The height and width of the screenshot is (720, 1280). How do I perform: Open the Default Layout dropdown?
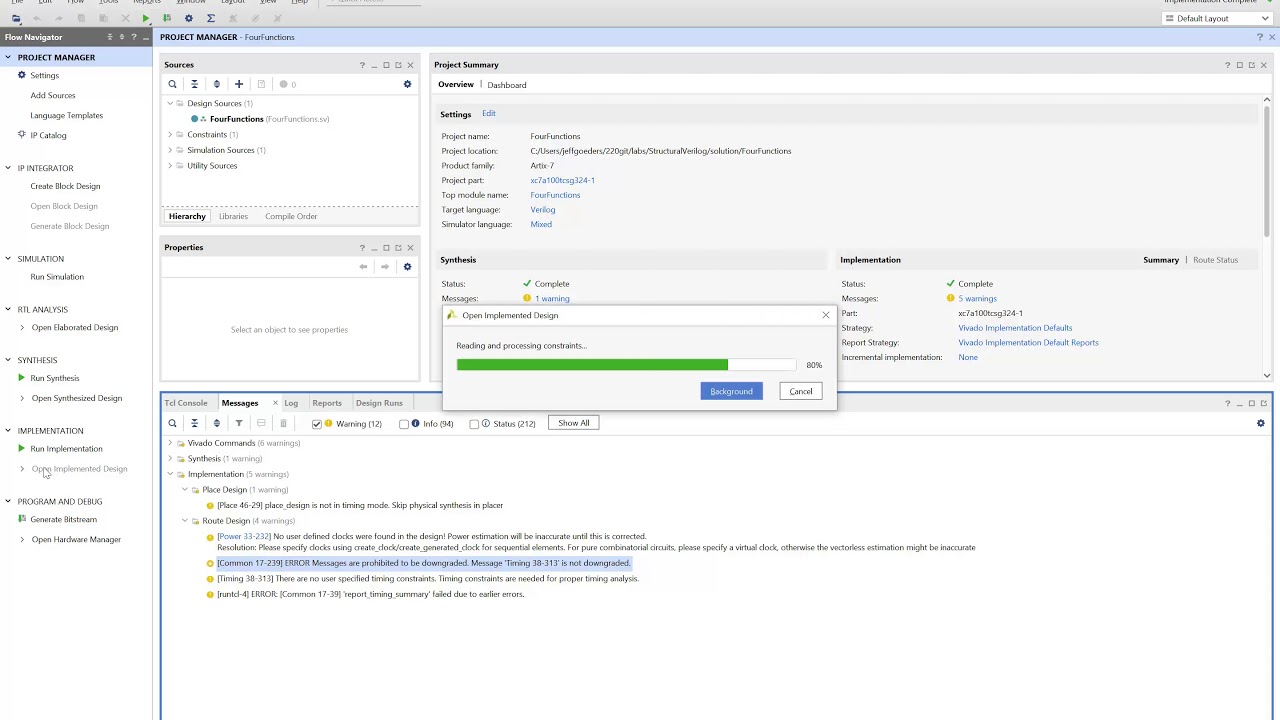click(1216, 18)
